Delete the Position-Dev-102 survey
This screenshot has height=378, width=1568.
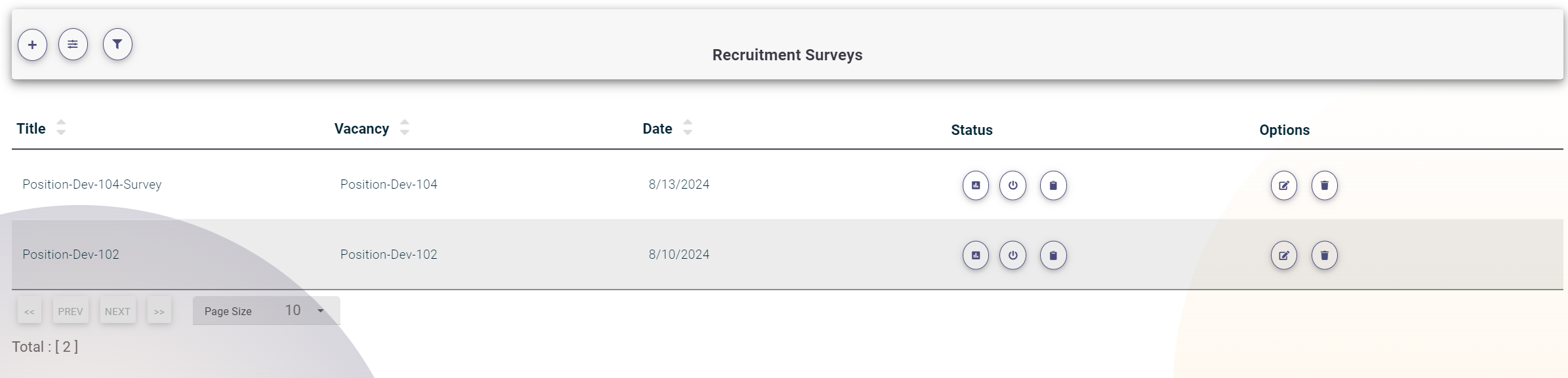pyautogui.click(x=1326, y=255)
